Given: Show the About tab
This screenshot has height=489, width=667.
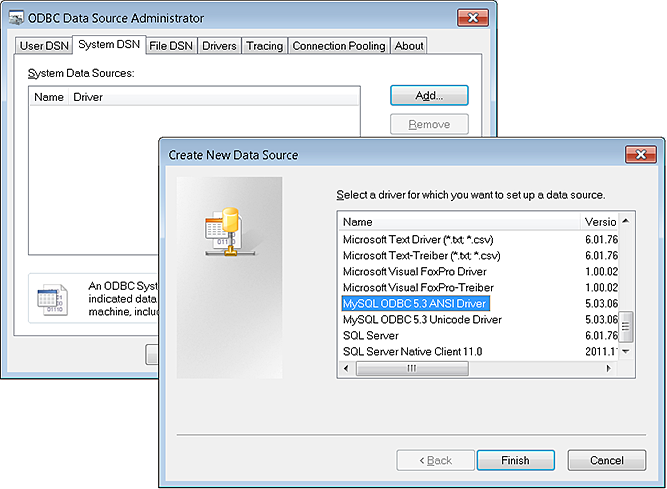Looking at the screenshot, I should tap(409, 45).
